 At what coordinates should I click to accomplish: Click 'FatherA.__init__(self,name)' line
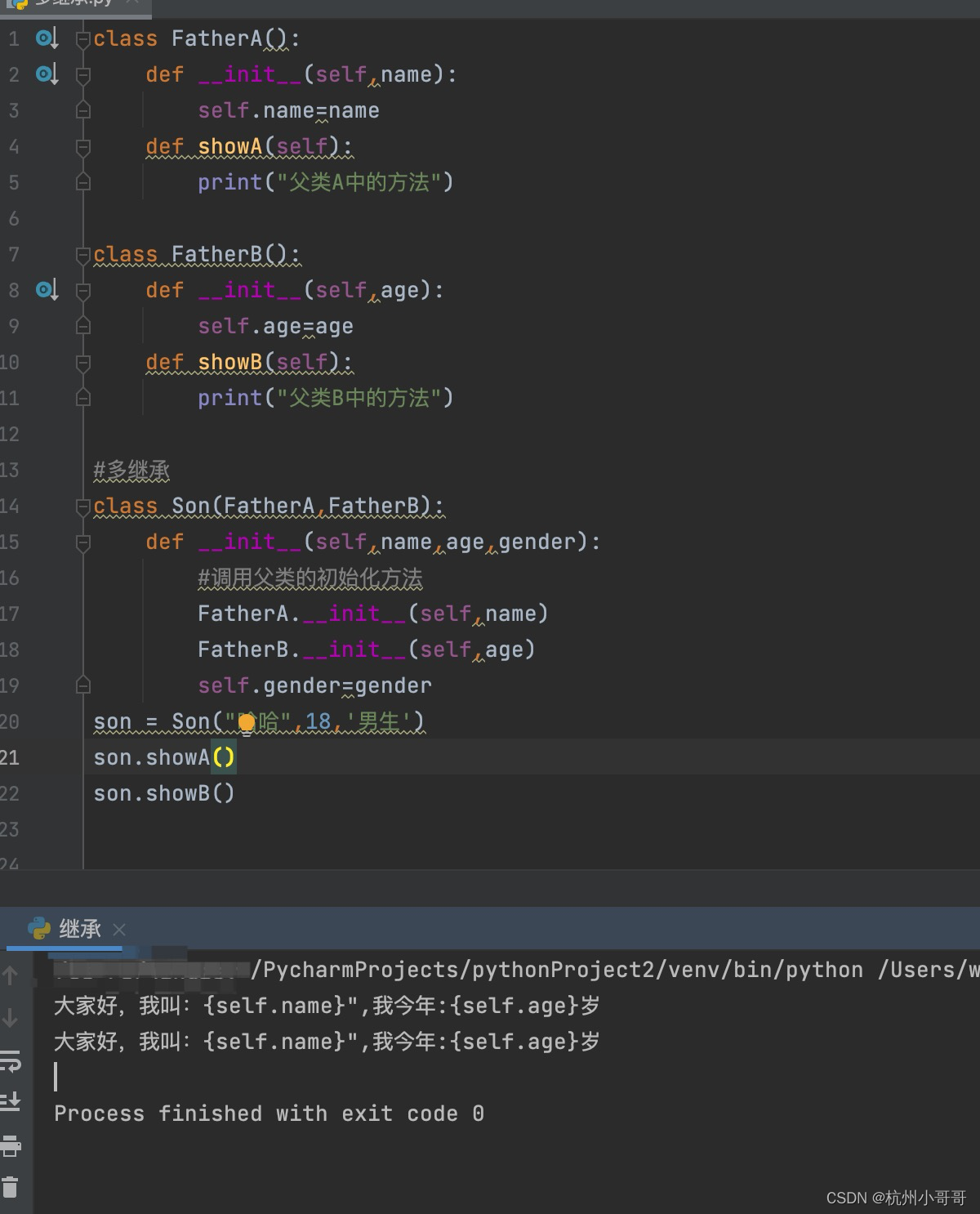[x=373, y=614]
